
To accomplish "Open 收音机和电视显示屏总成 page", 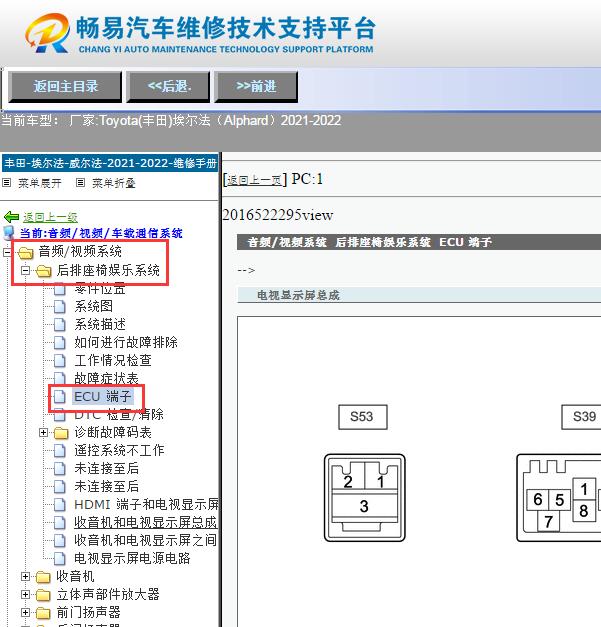I will [146, 523].
